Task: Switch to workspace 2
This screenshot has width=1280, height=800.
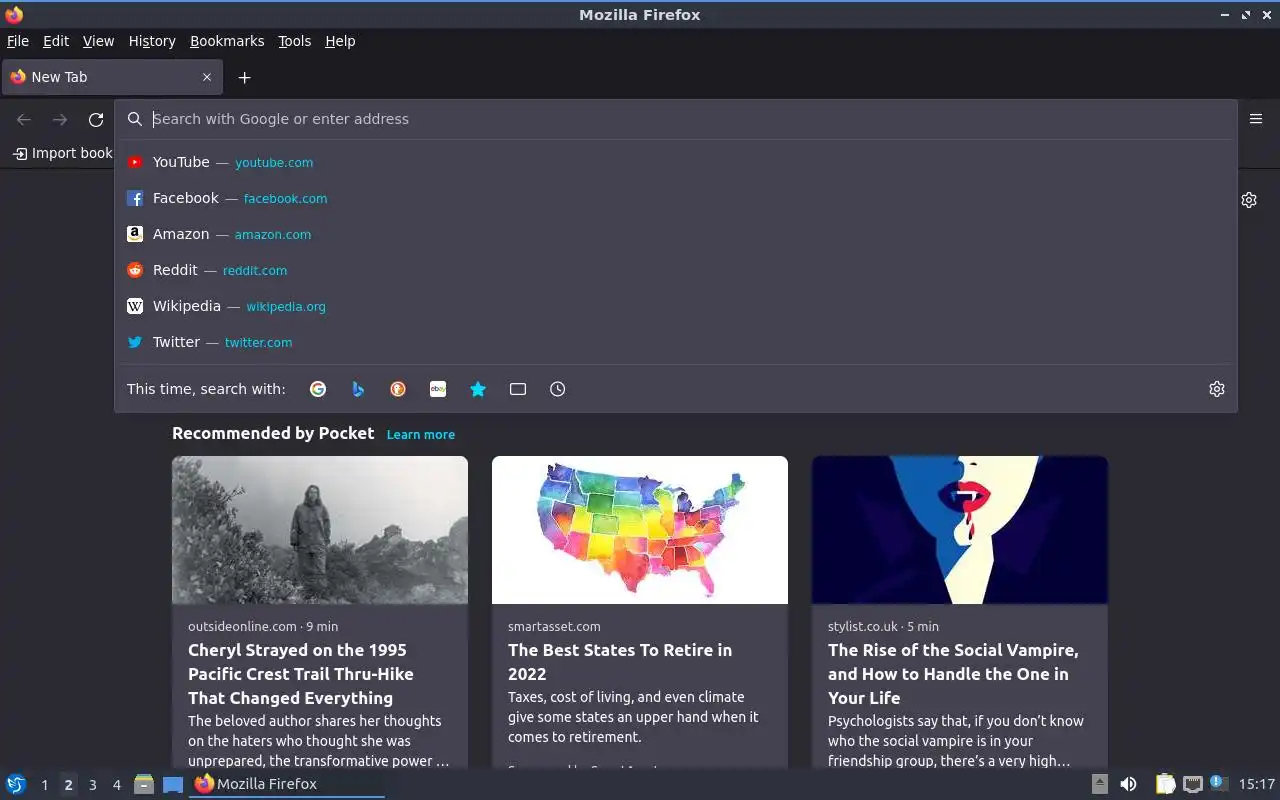Action: pos(68,785)
